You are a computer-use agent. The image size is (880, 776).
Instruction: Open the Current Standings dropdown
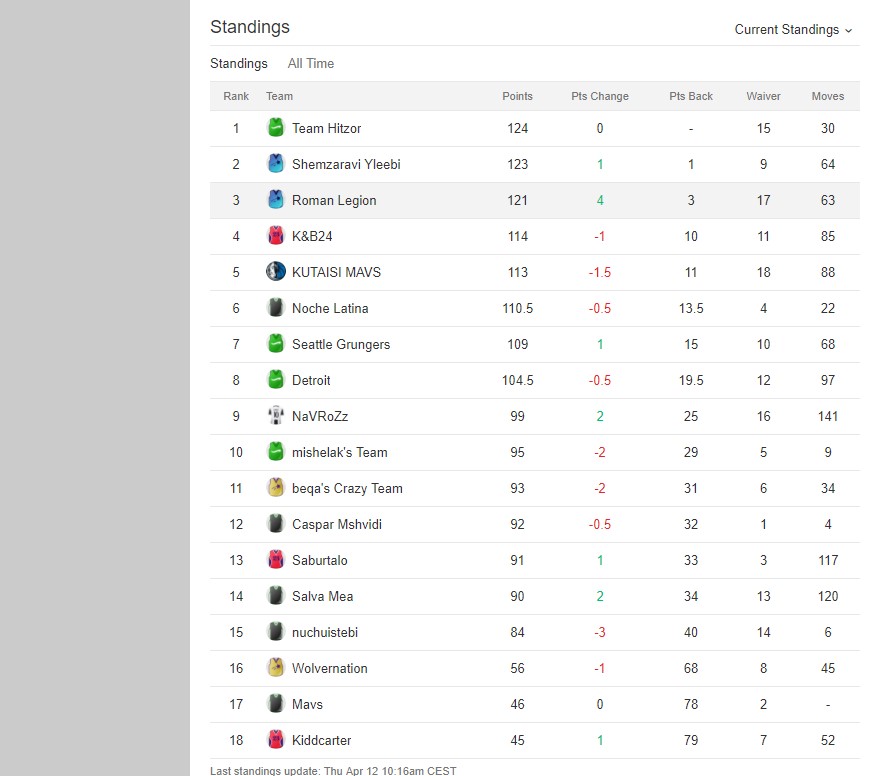click(x=793, y=30)
